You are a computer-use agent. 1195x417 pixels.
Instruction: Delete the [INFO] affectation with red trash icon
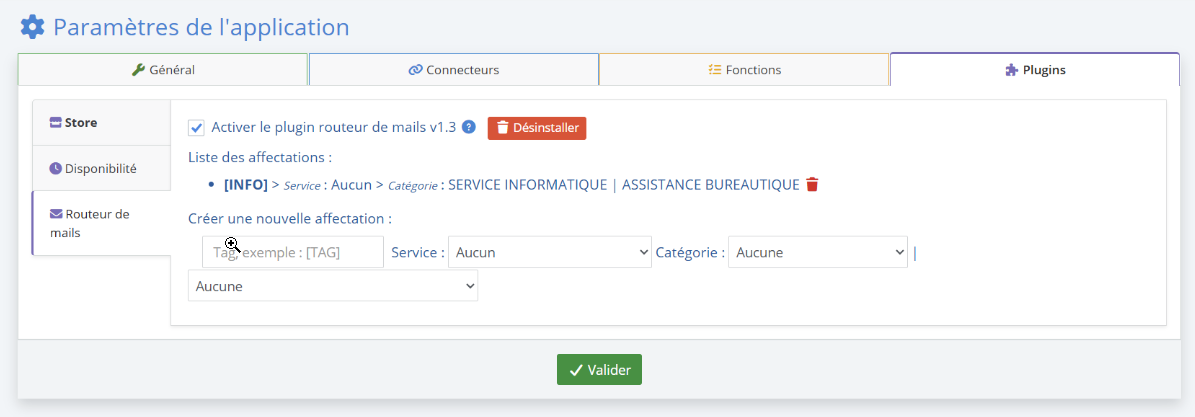[x=812, y=185]
